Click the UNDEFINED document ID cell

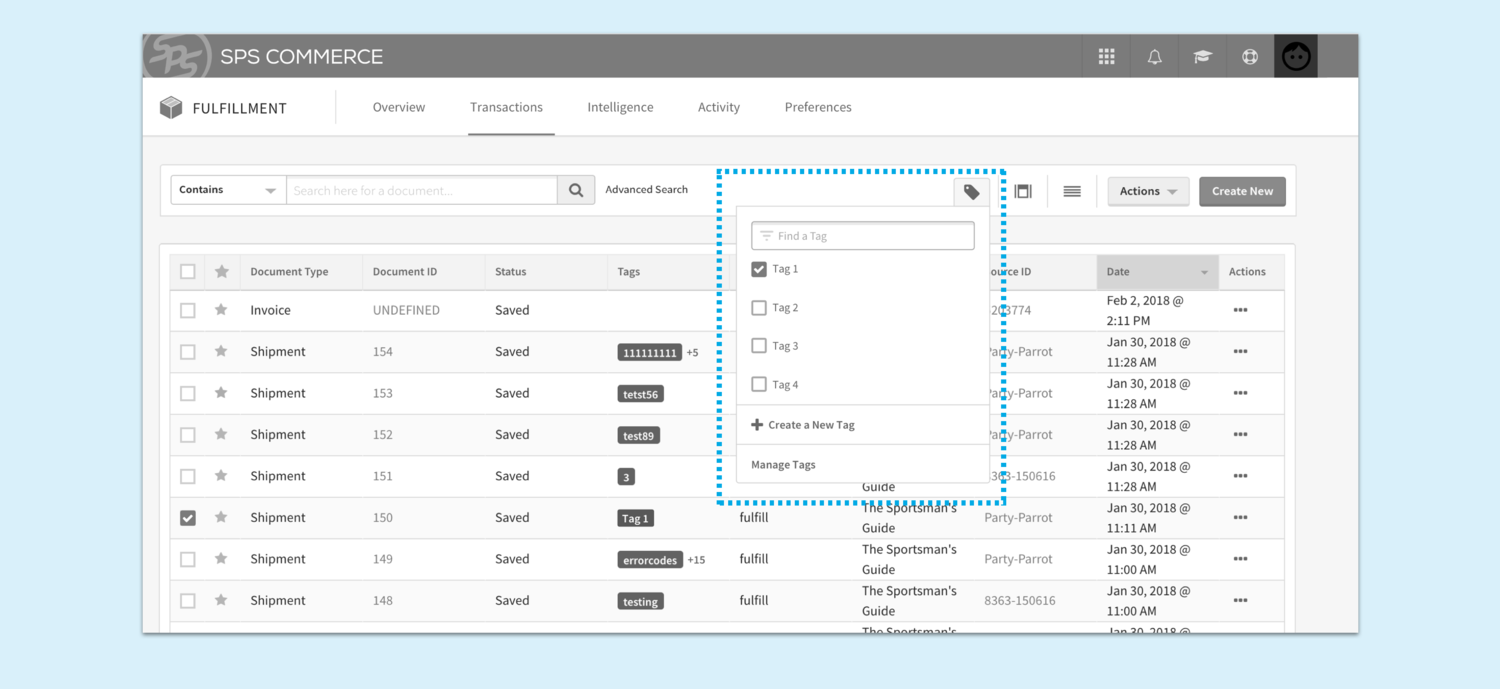(406, 310)
